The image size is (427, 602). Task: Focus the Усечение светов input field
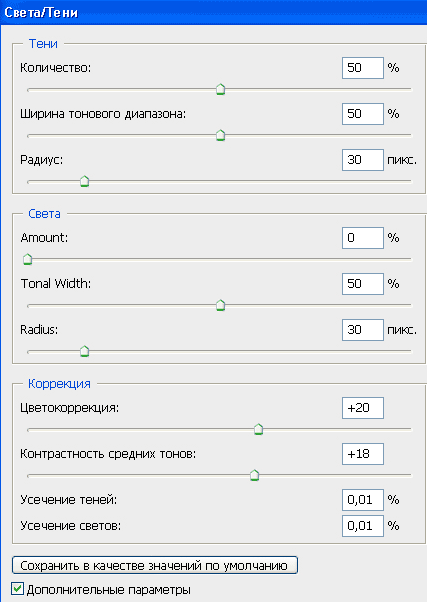point(363,526)
